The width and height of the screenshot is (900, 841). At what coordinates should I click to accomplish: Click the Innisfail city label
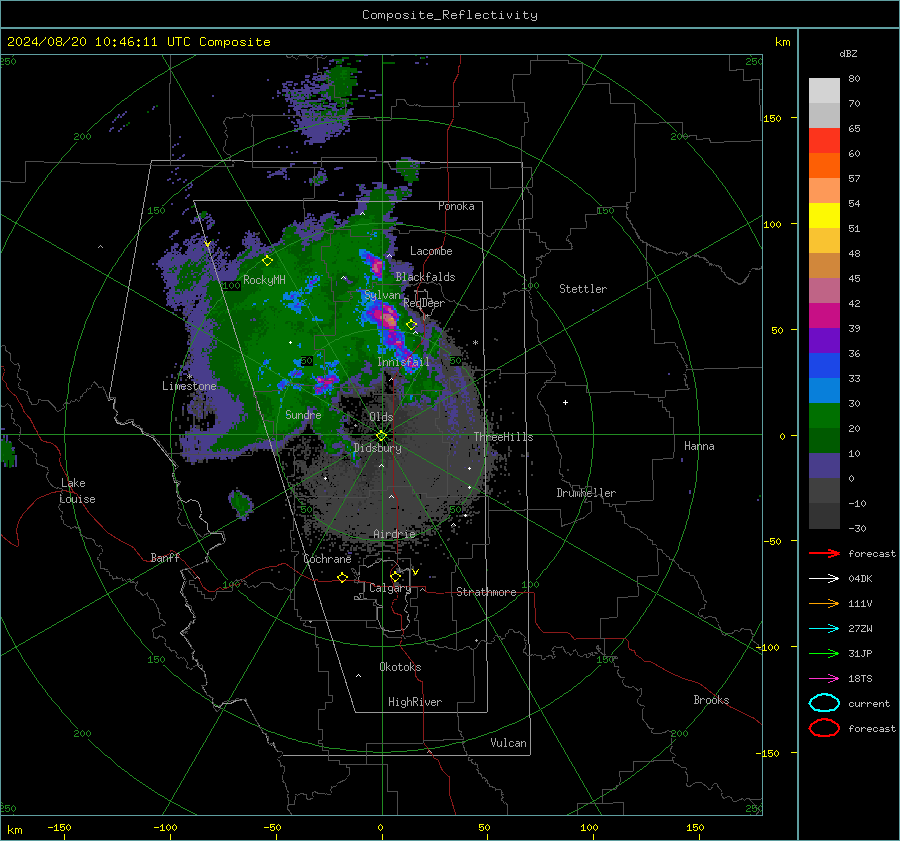tap(403, 362)
